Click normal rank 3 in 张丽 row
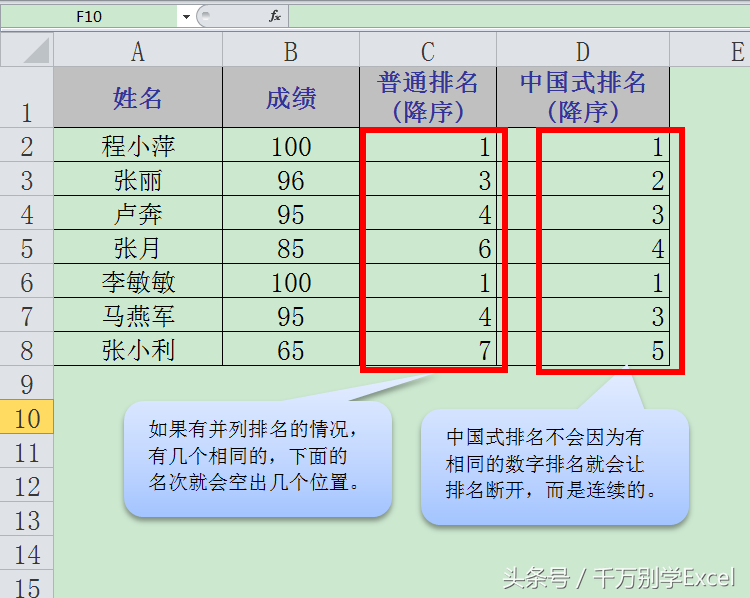The height and width of the screenshot is (598, 750). [428, 179]
